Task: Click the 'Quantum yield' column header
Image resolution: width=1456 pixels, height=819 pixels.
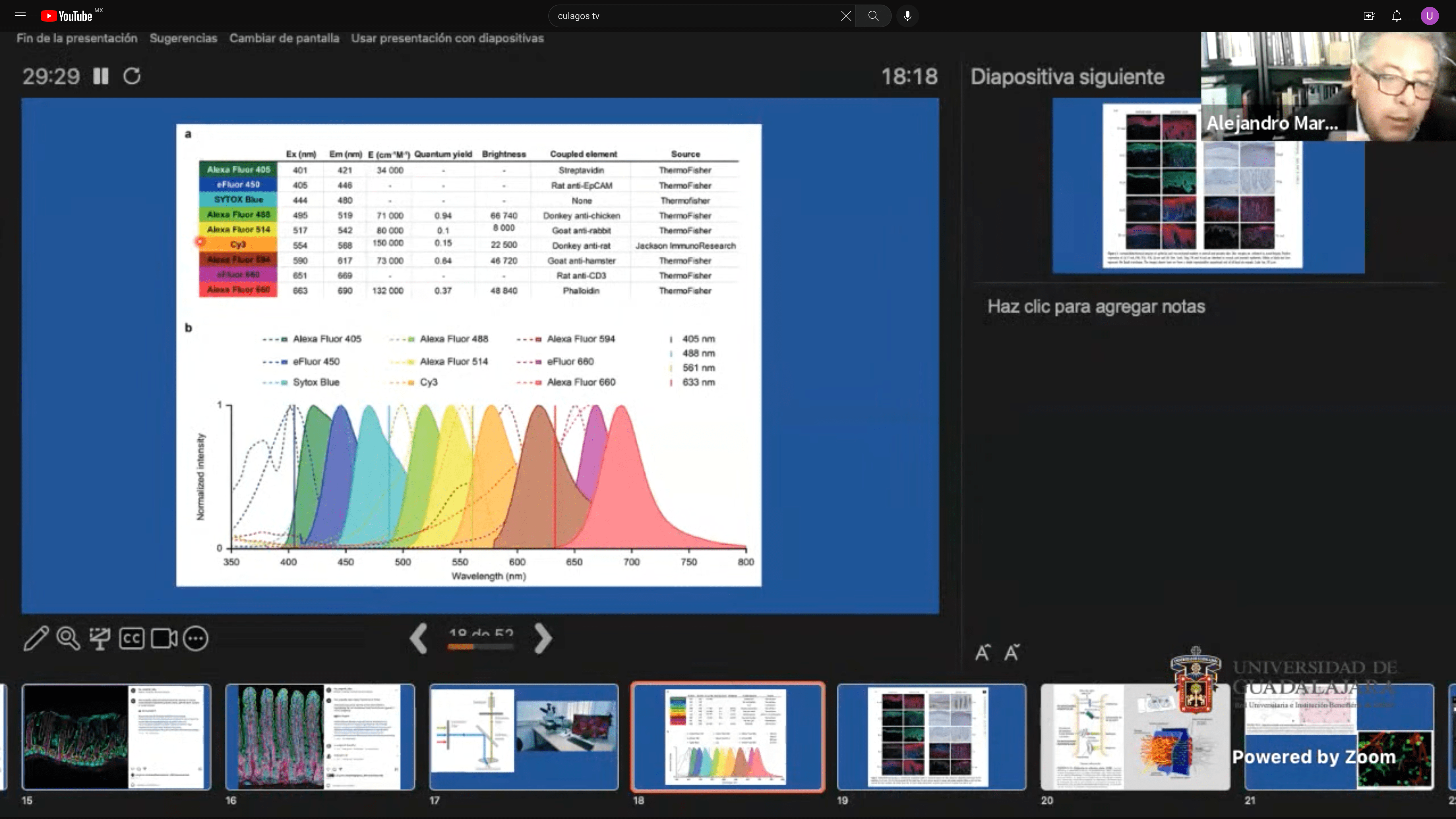Action: click(443, 154)
